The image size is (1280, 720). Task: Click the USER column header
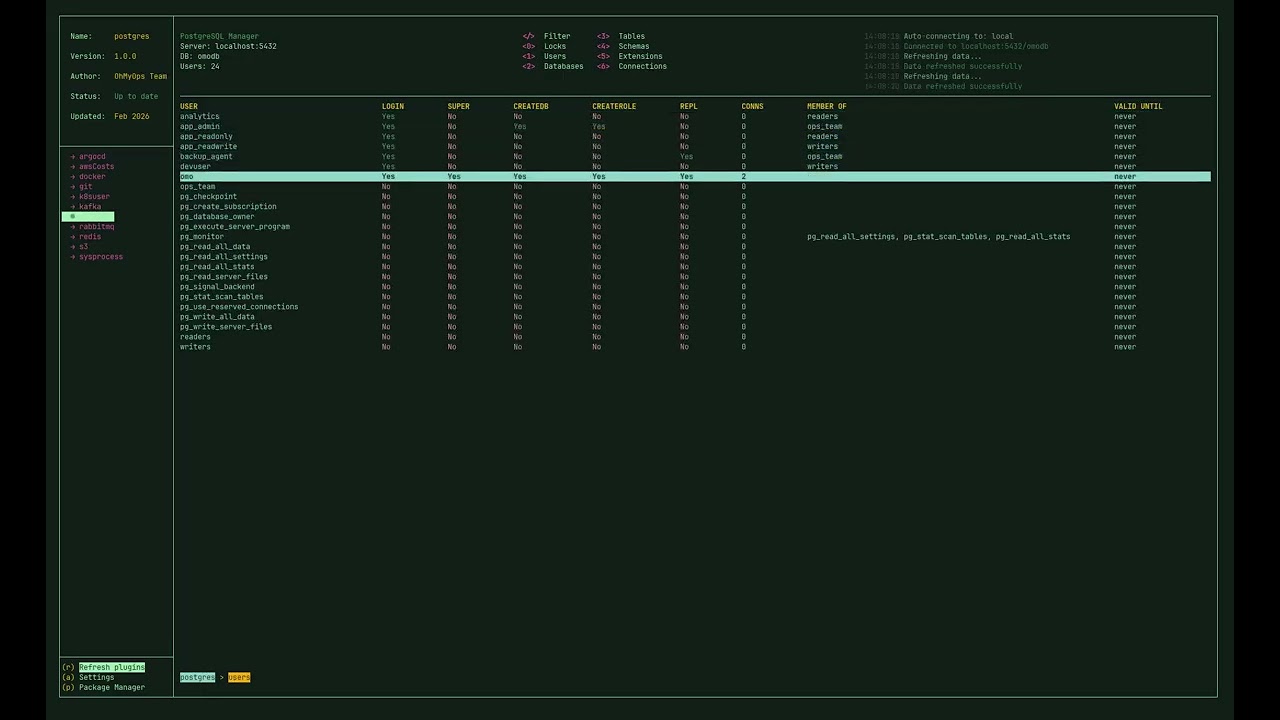tap(189, 106)
